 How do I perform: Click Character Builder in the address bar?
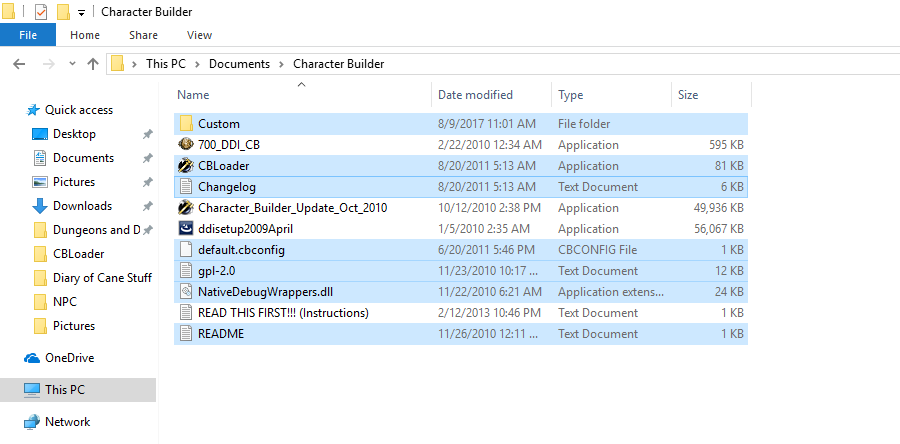coord(339,64)
